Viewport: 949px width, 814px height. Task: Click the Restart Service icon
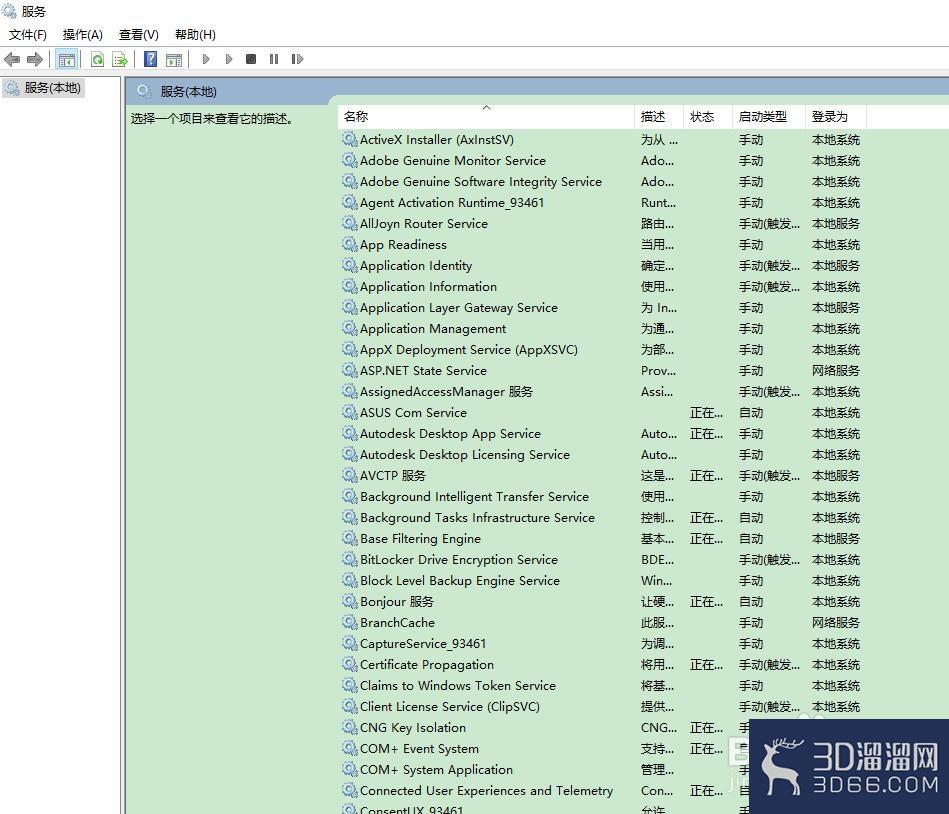pyautogui.click(x=297, y=59)
